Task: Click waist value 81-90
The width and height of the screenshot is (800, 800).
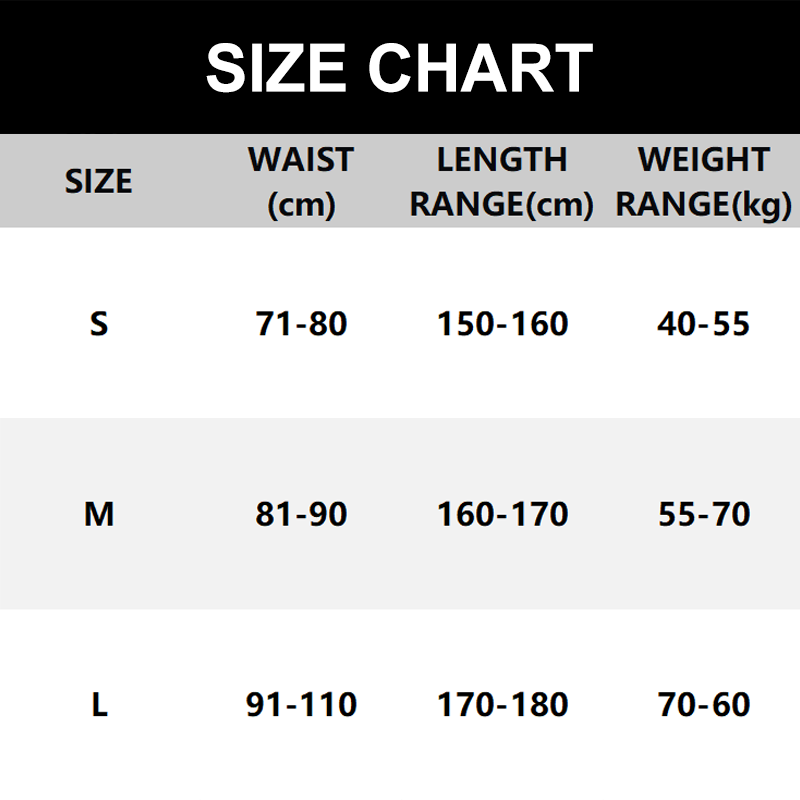Action: tap(301, 514)
